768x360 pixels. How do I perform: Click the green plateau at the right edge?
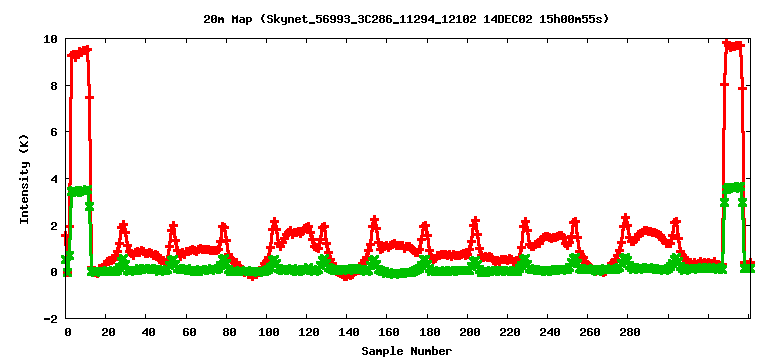click(734, 188)
